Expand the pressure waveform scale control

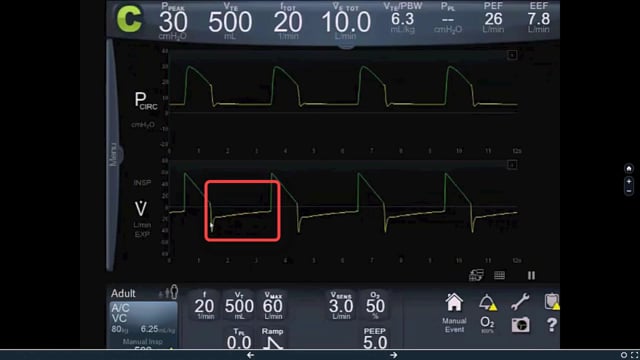(512, 55)
